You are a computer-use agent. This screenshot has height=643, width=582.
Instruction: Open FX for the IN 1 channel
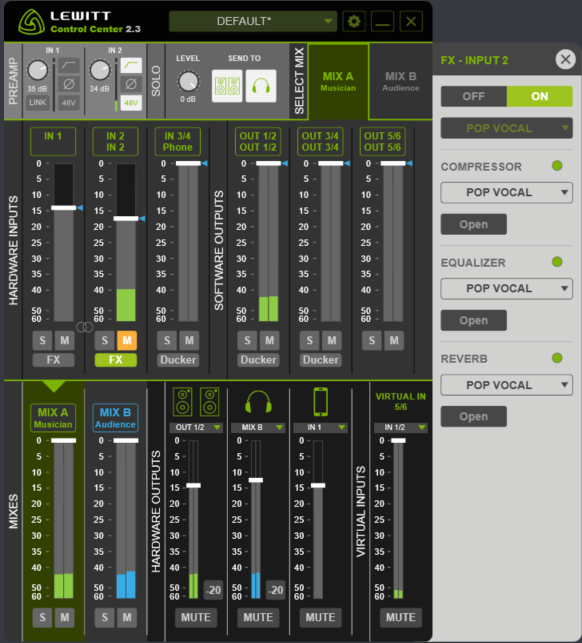click(x=53, y=360)
